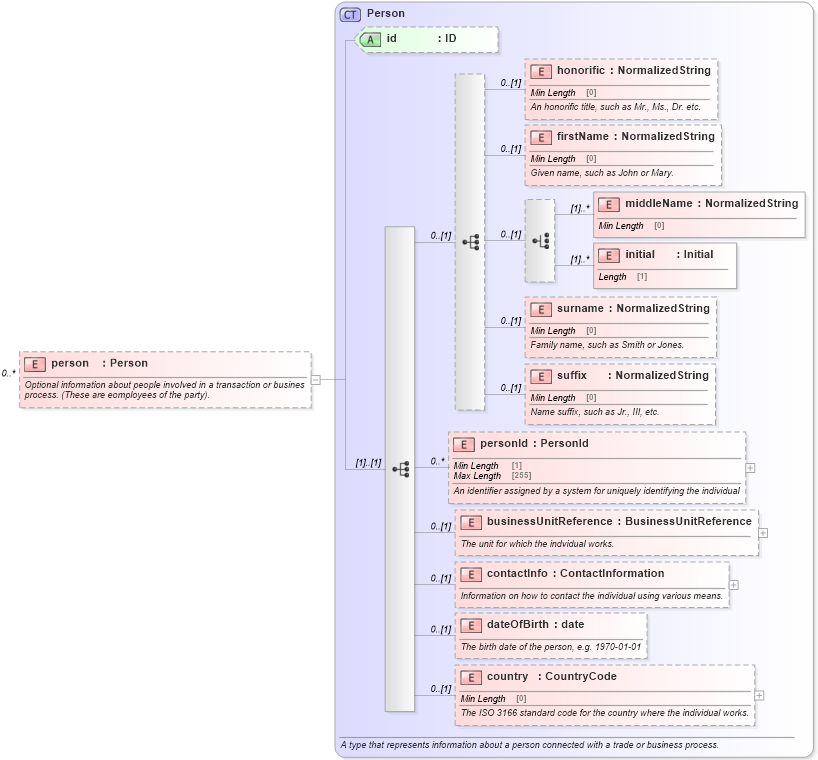Collapse the person element via its connector box
This screenshot has width=818, height=760.
[315, 380]
